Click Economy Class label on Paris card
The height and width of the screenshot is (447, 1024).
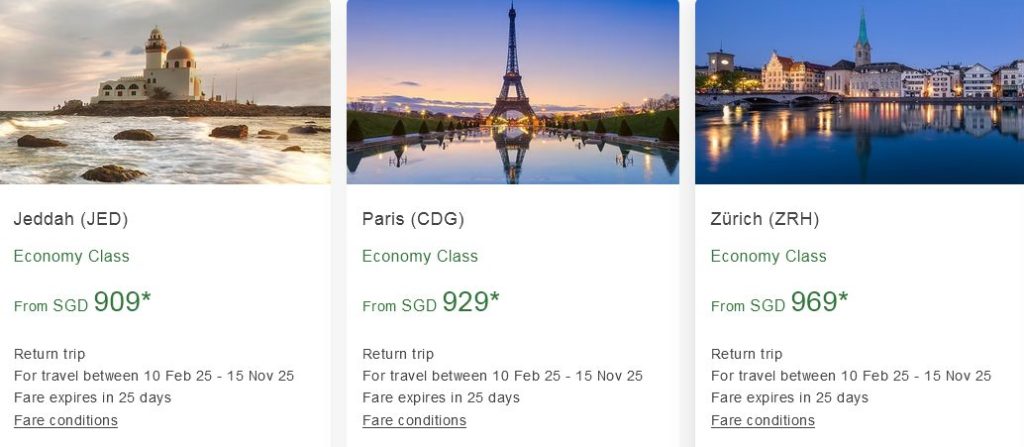tap(420, 256)
